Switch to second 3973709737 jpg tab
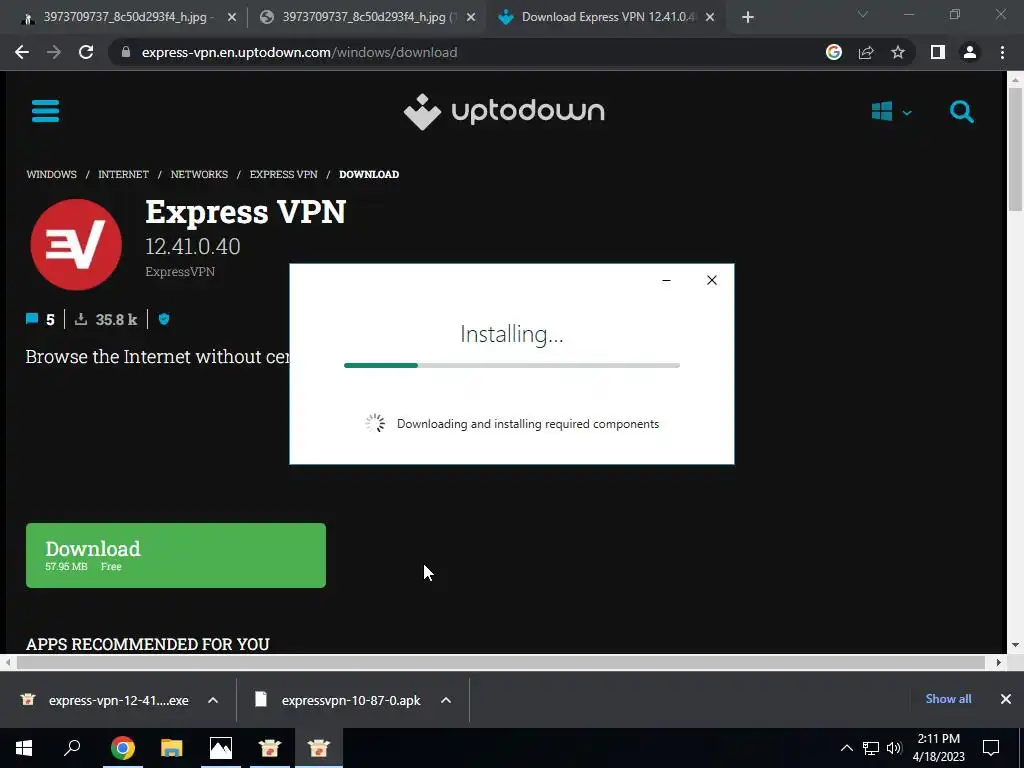 (366, 18)
